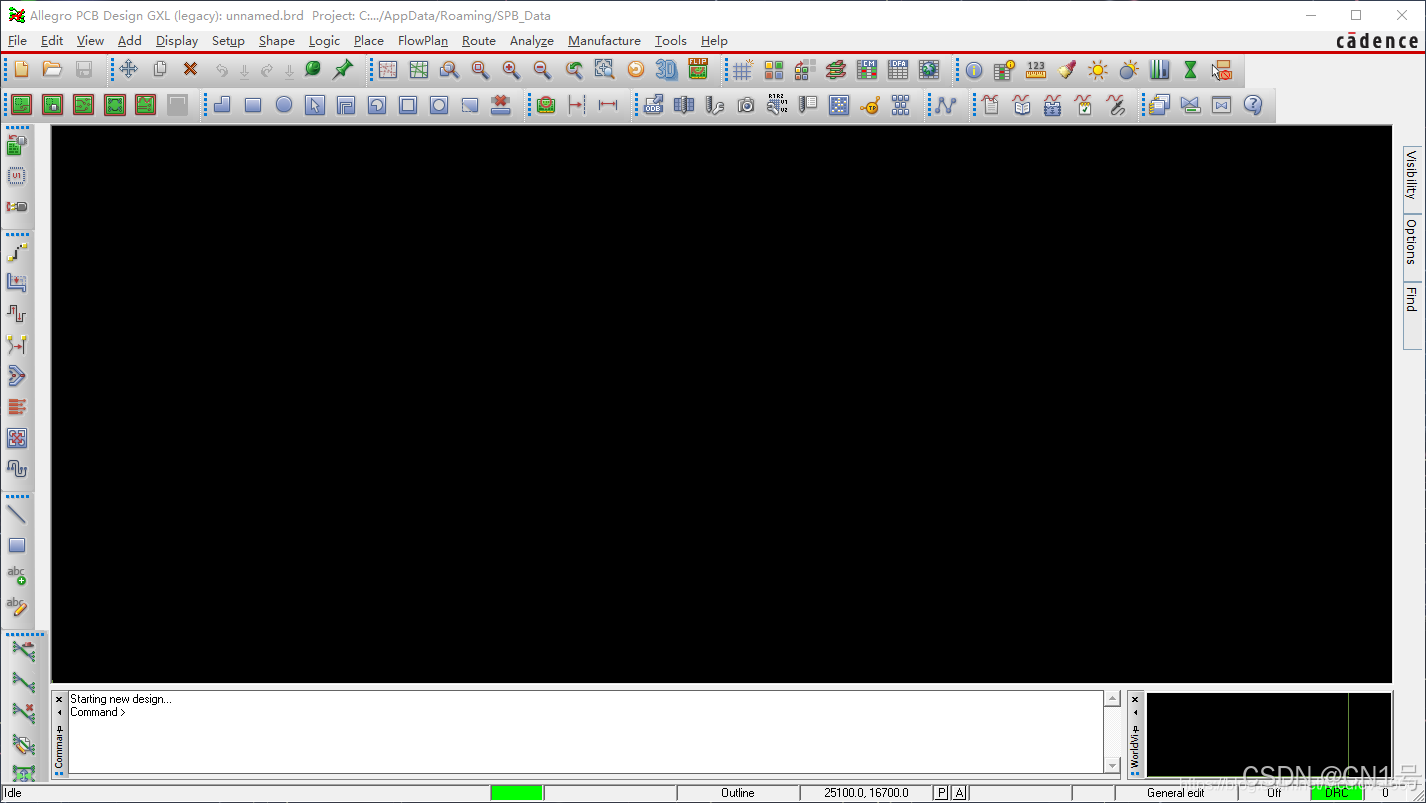This screenshot has width=1426, height=803.
Task: Click the cascade windows icon
Action: point(1159,104)
